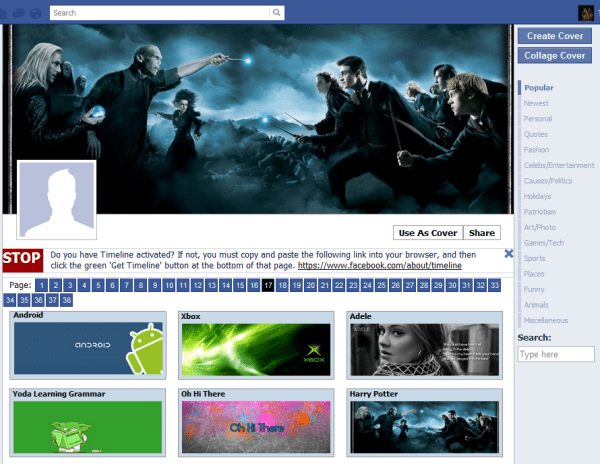The height and width of the screenshot is (464, 600).
Task: Select the Sports category
Action: click(x=534, y=258)
